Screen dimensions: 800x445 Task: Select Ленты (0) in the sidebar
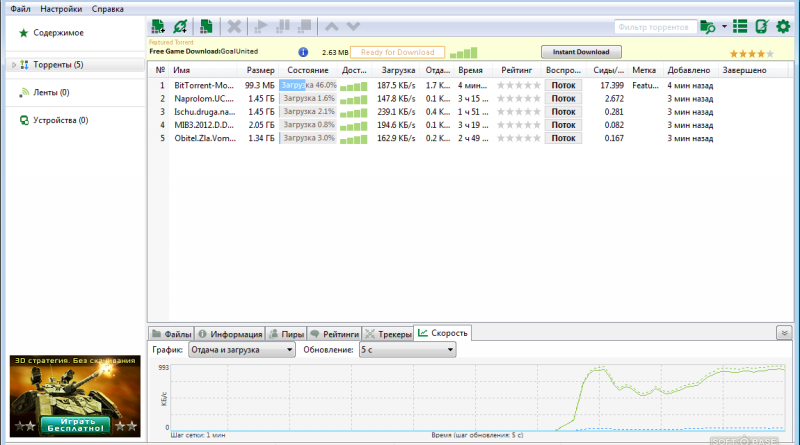coord(51,93)
